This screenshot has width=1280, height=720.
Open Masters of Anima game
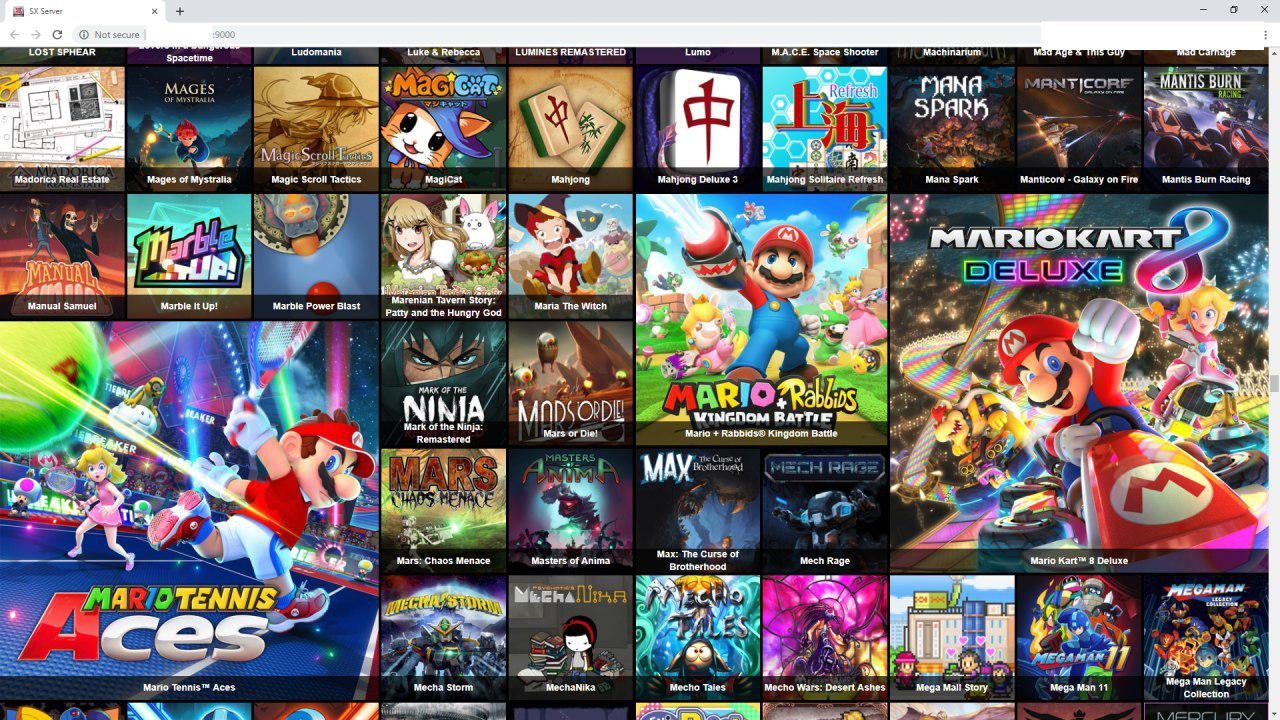571,510
